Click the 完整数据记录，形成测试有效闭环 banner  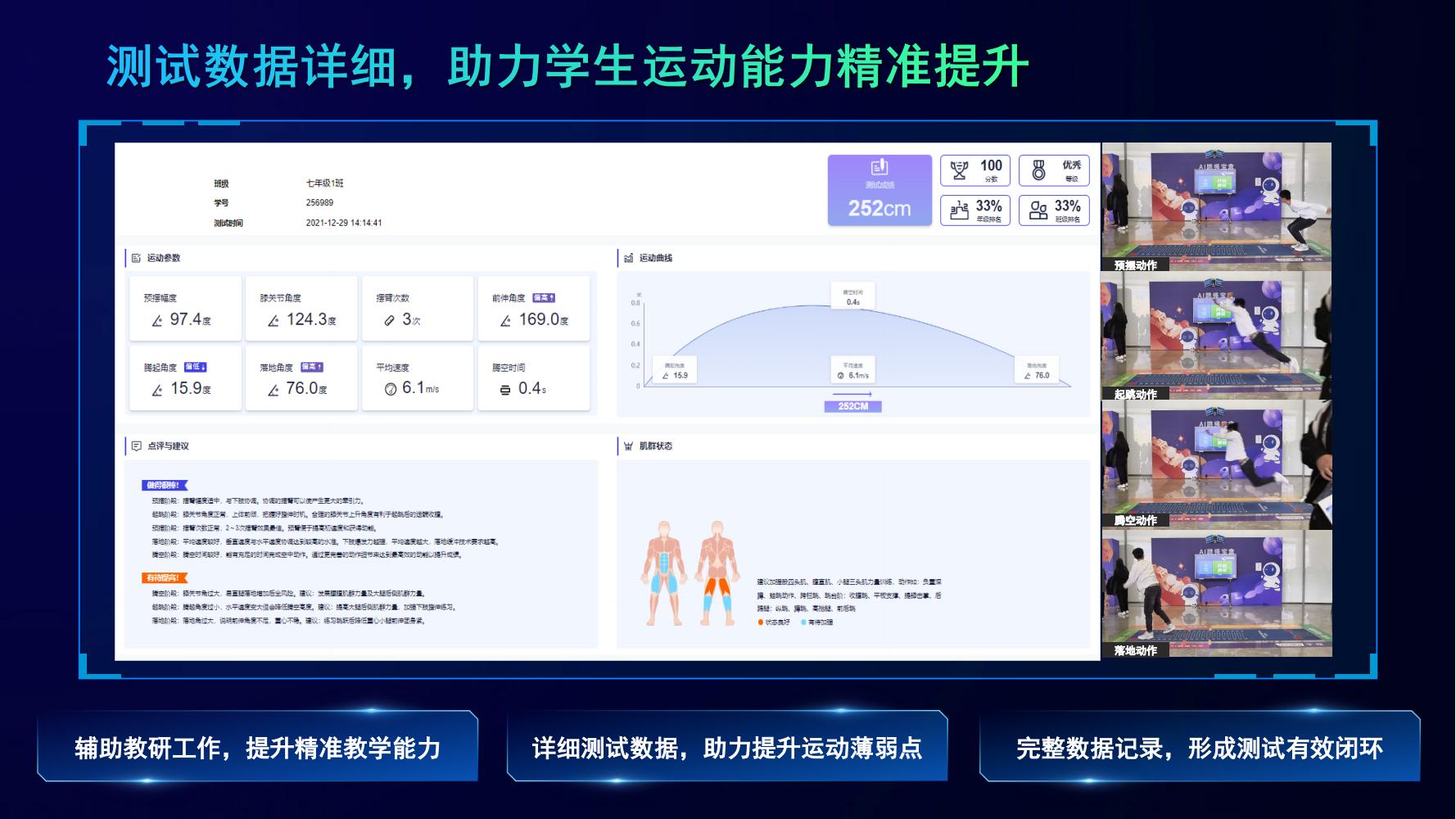click(x=1200, y=747)
